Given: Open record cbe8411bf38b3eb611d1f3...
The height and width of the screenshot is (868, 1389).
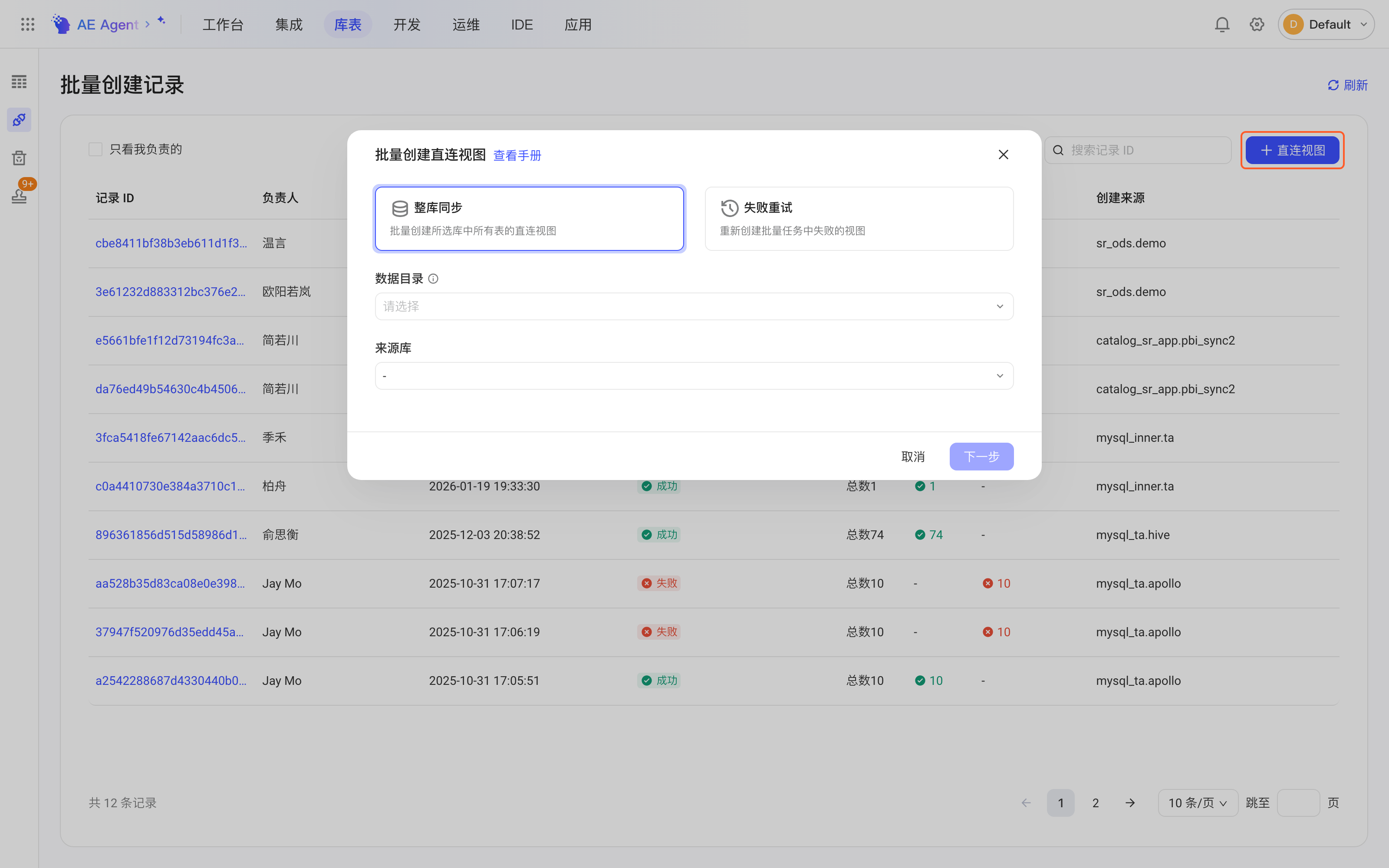Looking at the screenshot, I should coord(171,243).
